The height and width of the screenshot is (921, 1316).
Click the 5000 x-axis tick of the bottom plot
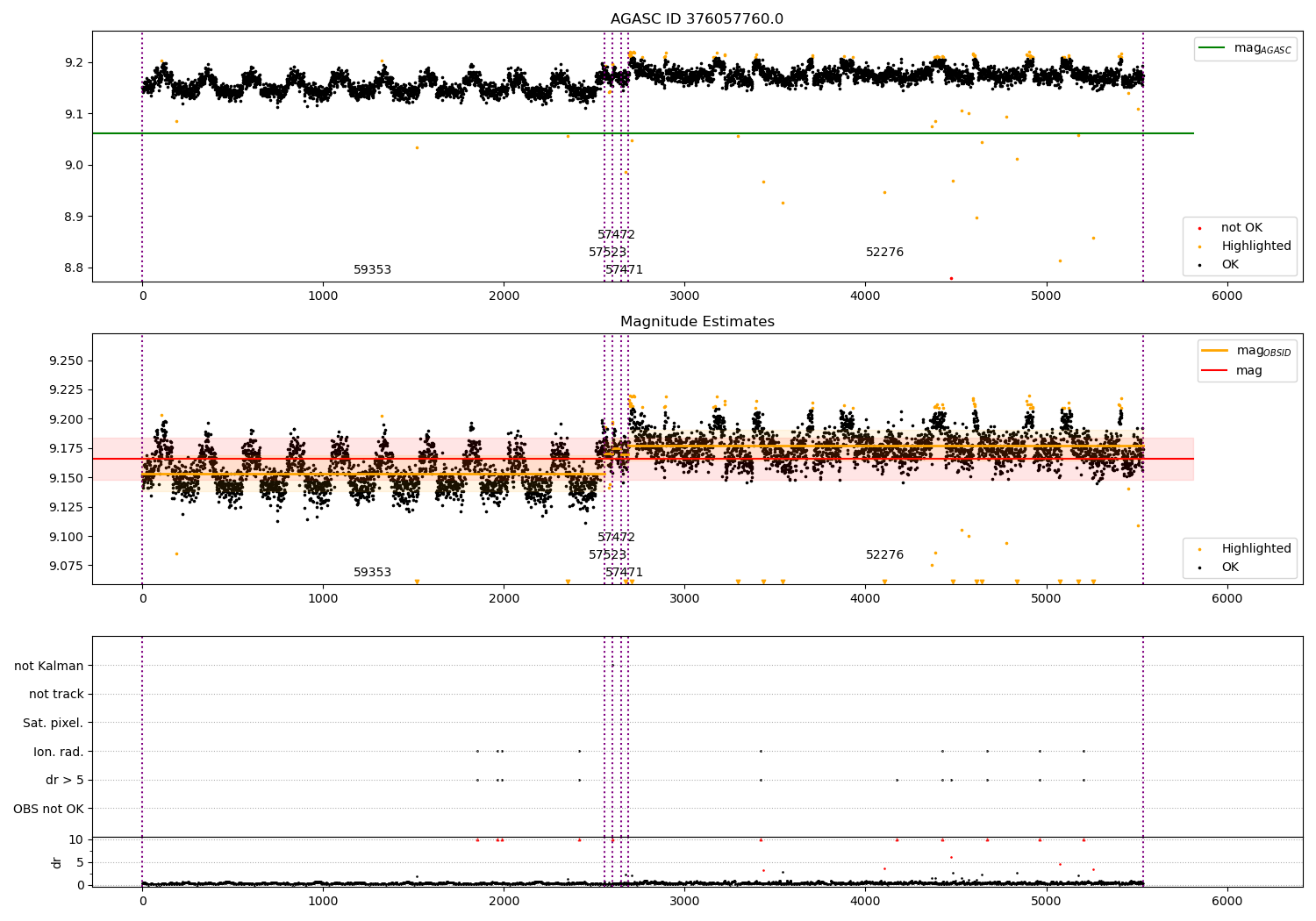(1047, 902)
